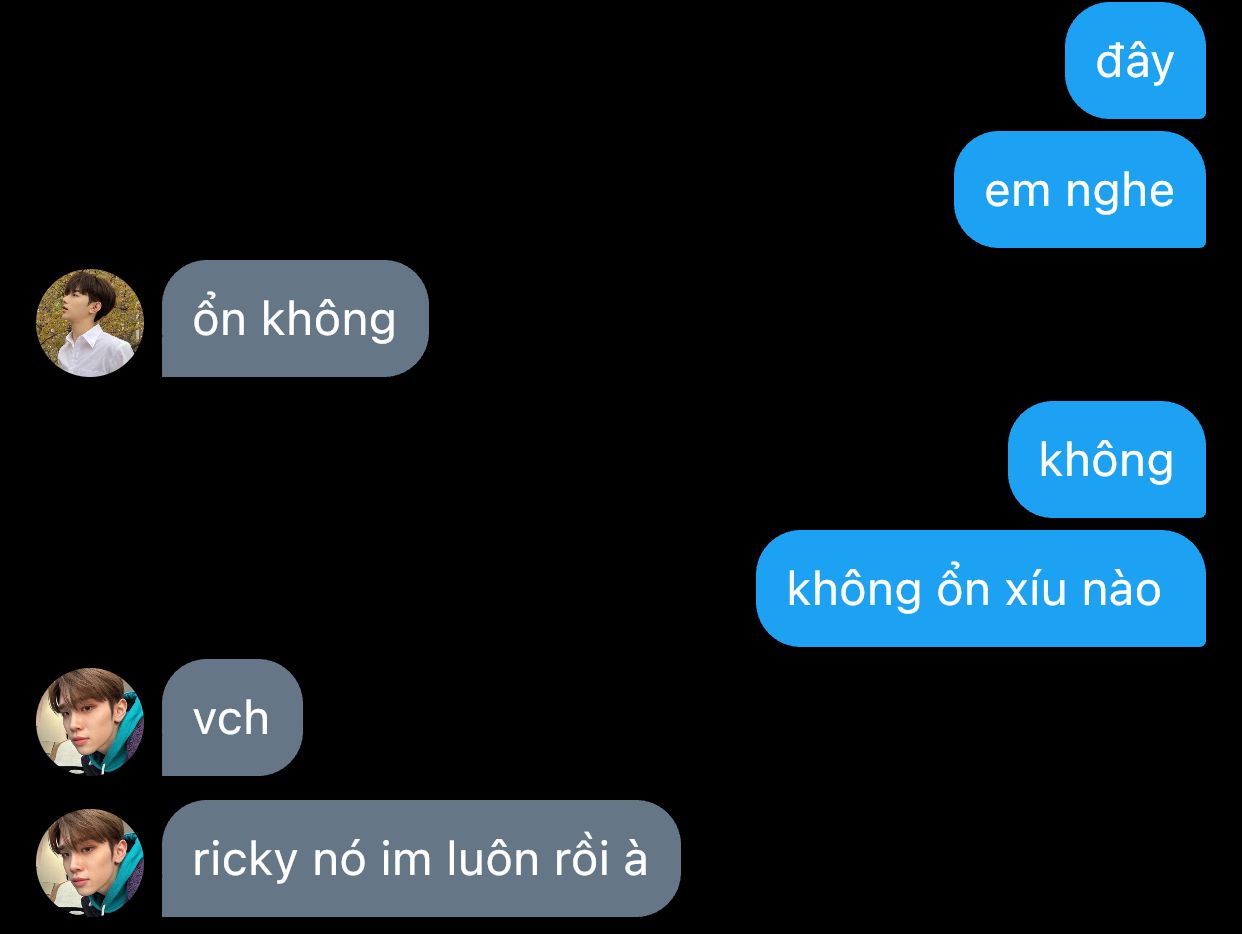Click "ổn" at the start of the first gray bubble
This screenshot has height=934, width=1242.
coord(219,318)
